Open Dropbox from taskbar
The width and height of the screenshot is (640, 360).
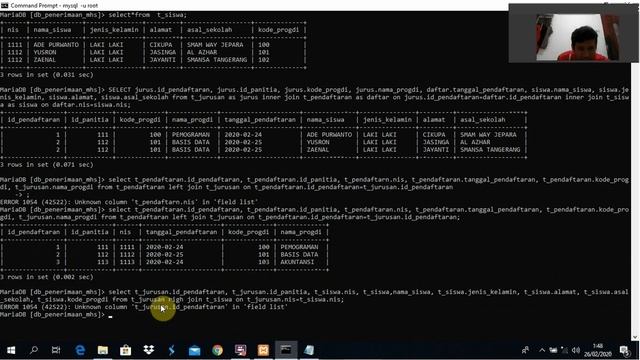(x=149, y=350)
